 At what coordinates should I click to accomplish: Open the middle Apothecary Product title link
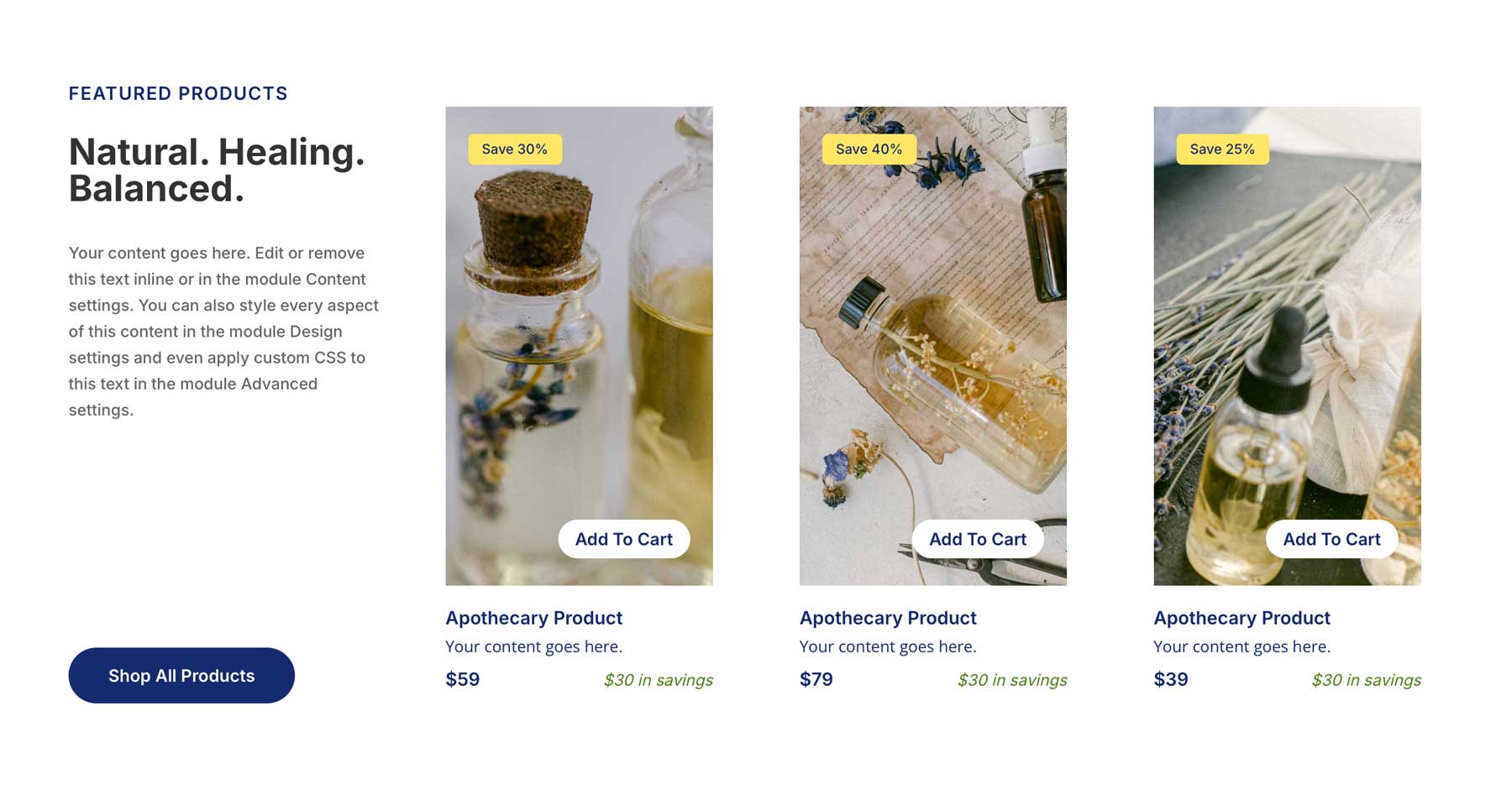point(888,618)
